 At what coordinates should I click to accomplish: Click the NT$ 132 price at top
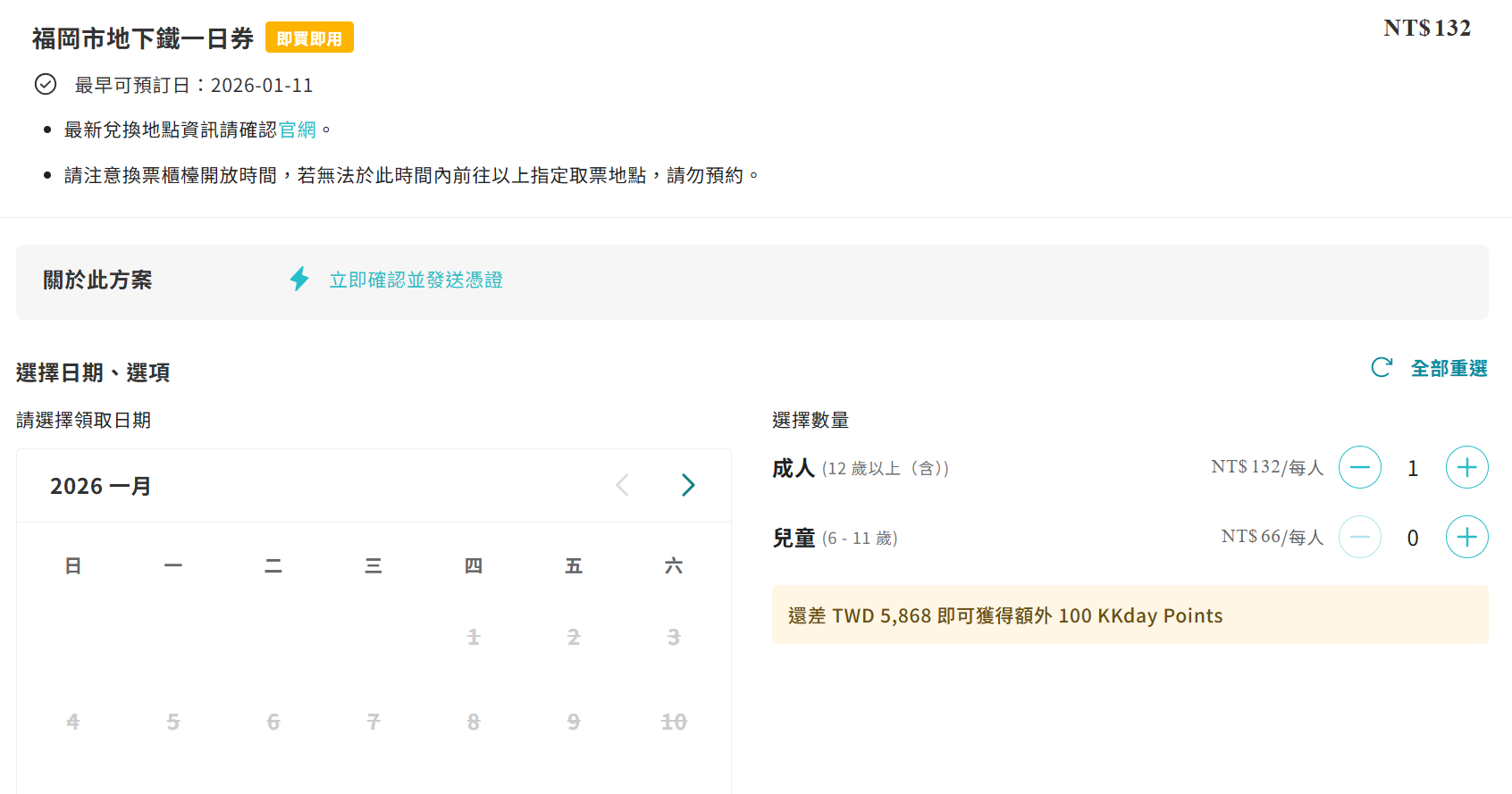click(1426, 28)
